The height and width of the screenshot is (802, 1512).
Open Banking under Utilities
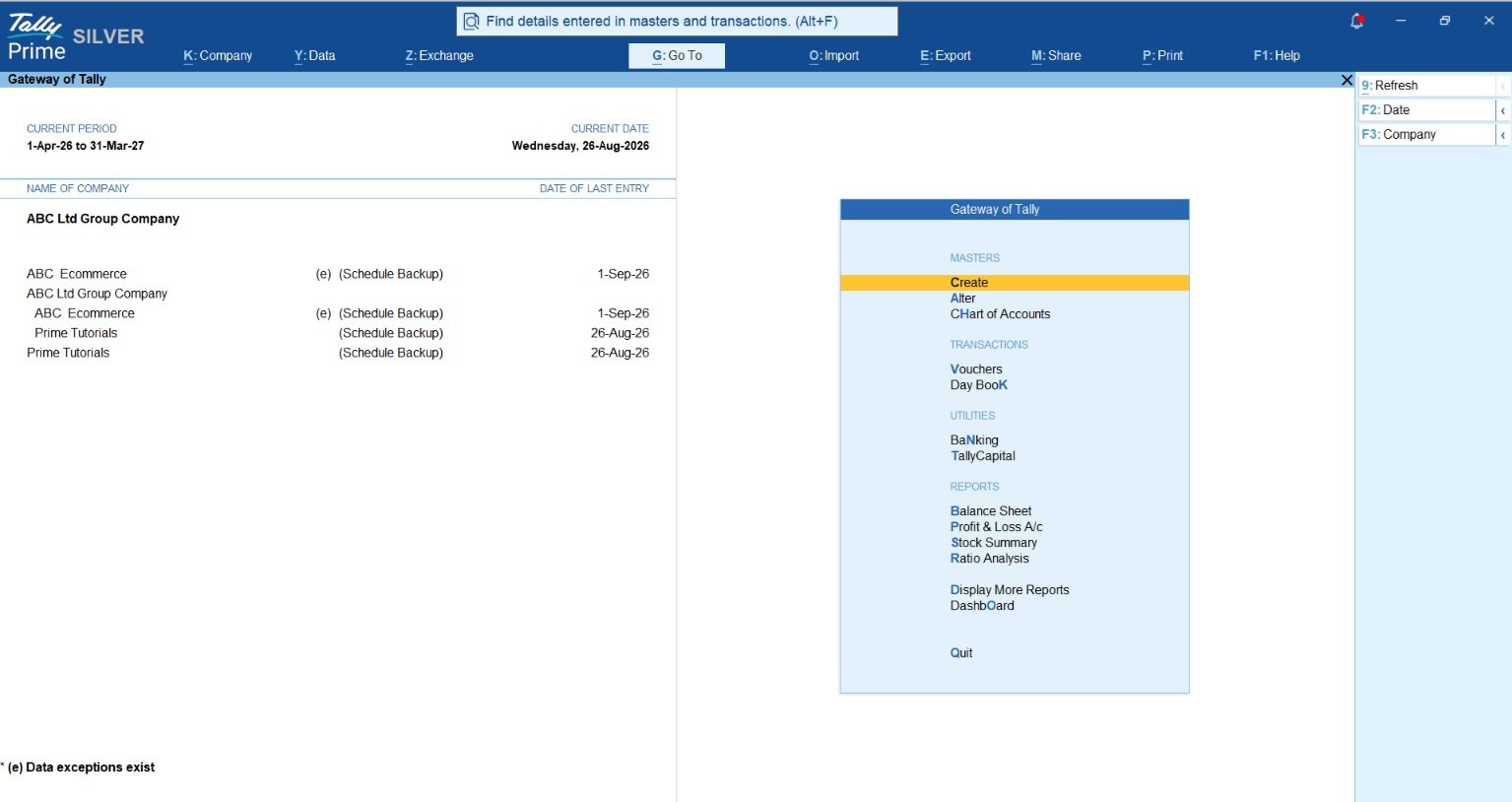point(974,440)
